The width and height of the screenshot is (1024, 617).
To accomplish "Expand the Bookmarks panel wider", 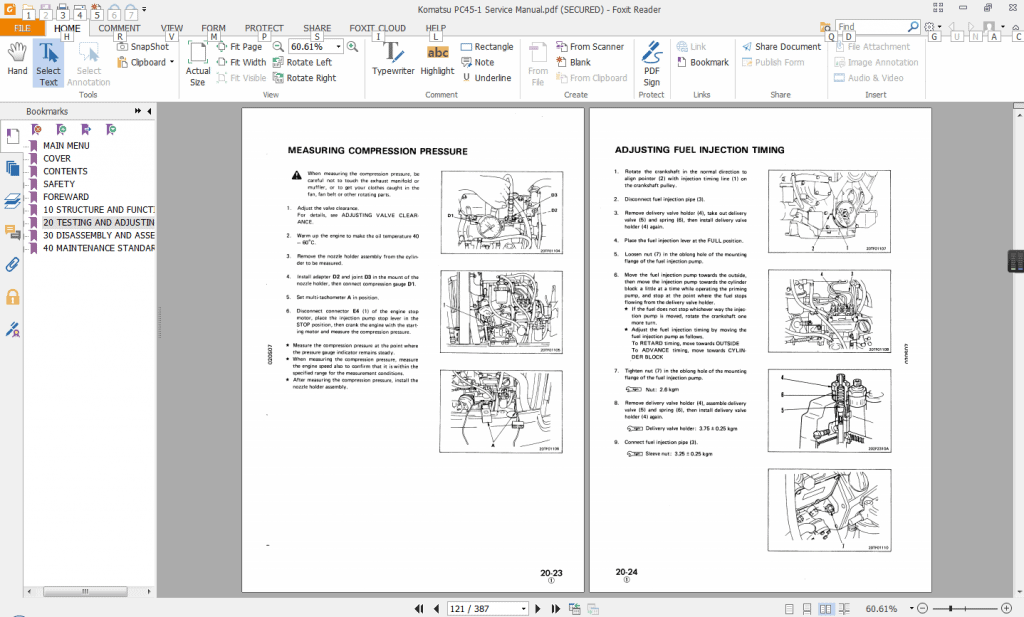I will pyautogui.click(x=138, y=111).
